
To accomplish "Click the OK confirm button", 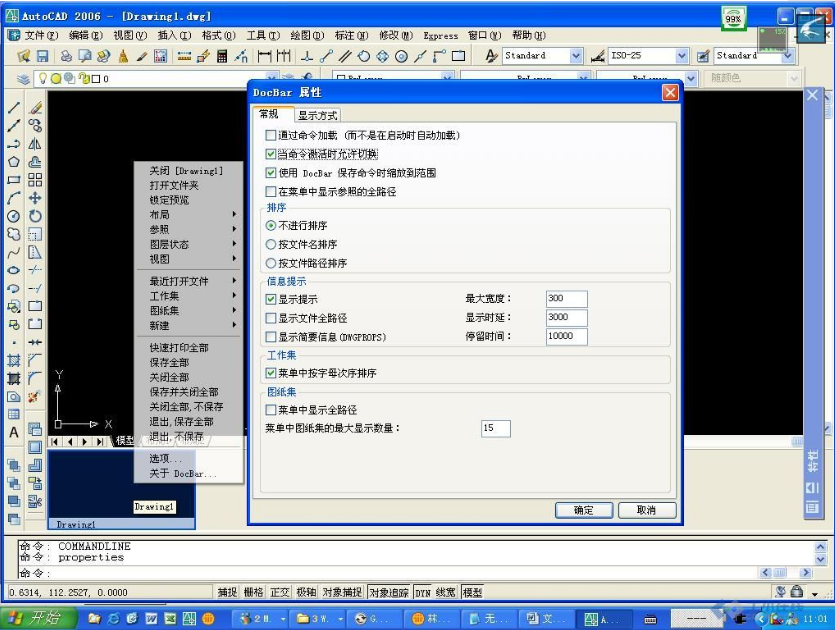I will pos(584,510).
